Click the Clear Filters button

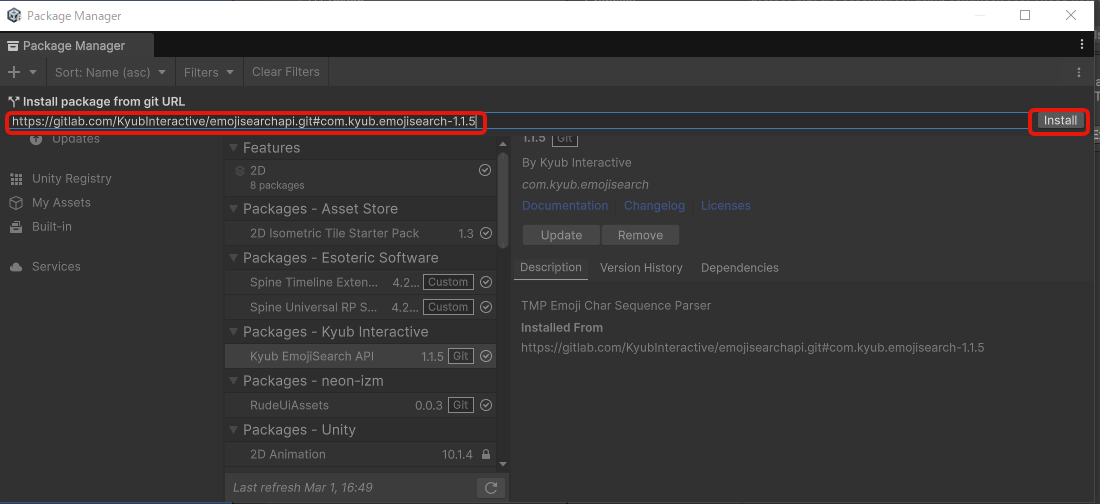(286, 72)
